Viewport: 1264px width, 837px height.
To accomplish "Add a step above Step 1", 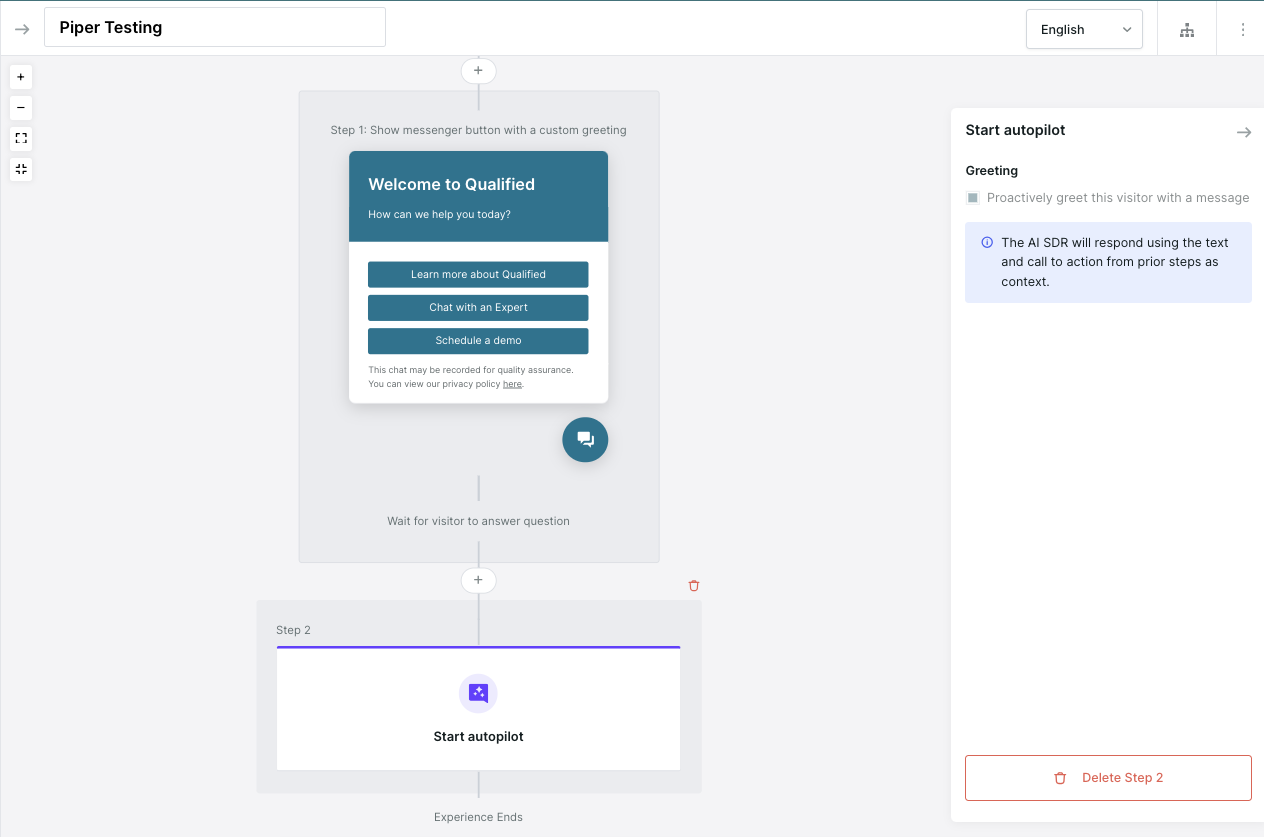I will coord(478,71).
